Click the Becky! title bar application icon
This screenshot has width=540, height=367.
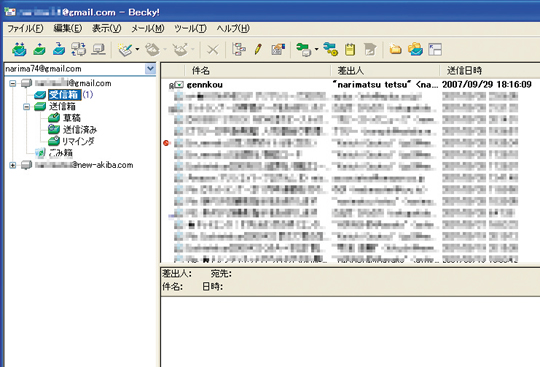[10, 12]
